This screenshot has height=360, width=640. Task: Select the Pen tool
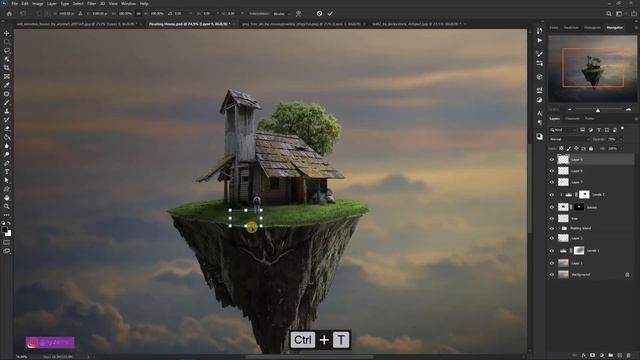click(x=7, y=163)
